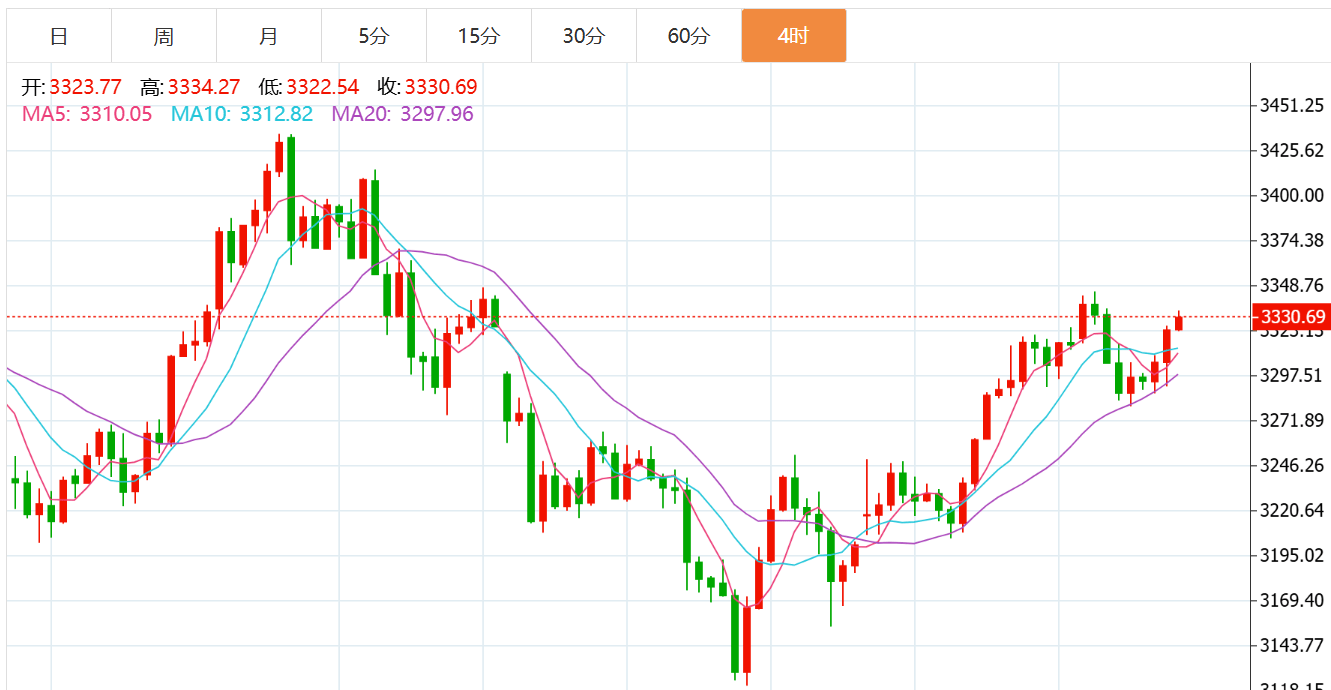The height and width of the screenshot is (690, 1331).
Task: Open the 月 monthly chart tab
Action: tap(268, 37)
